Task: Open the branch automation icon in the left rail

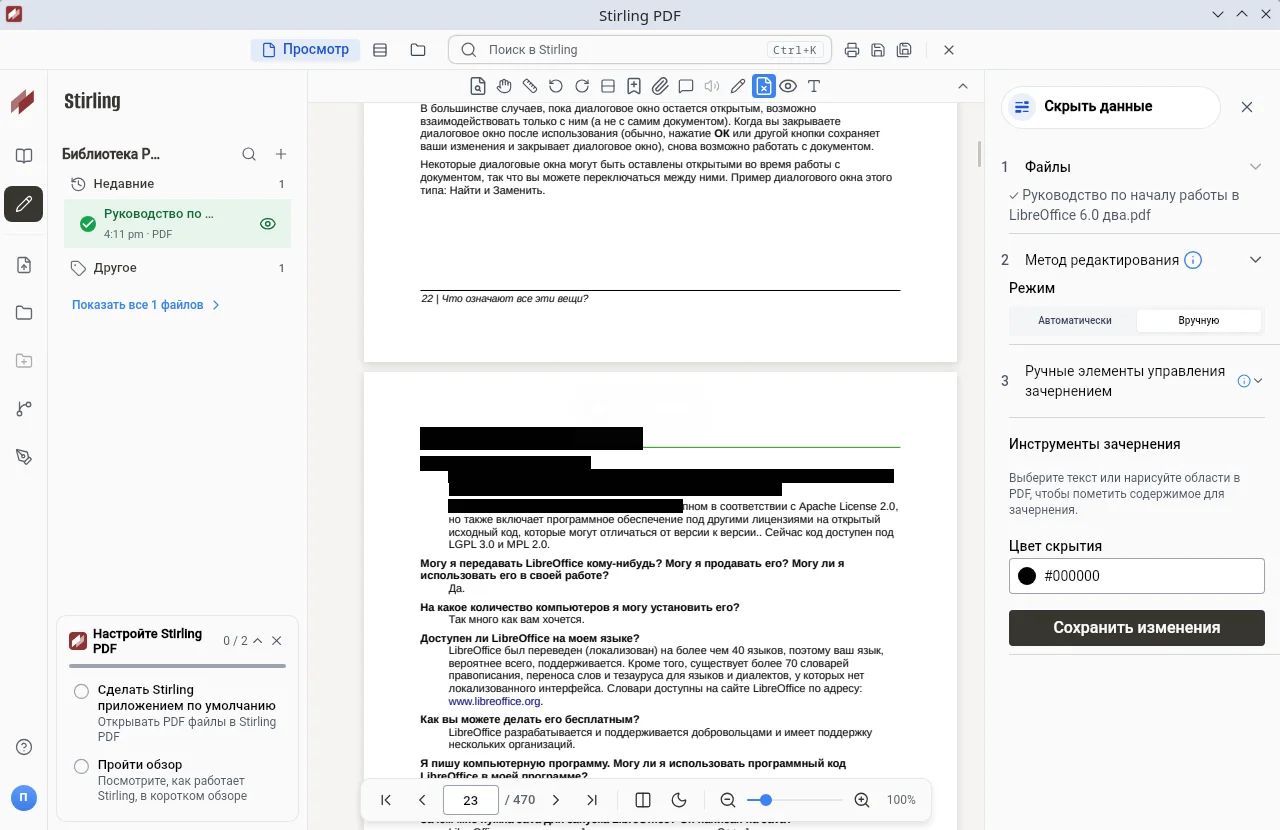Action: (x=24, y=409)
